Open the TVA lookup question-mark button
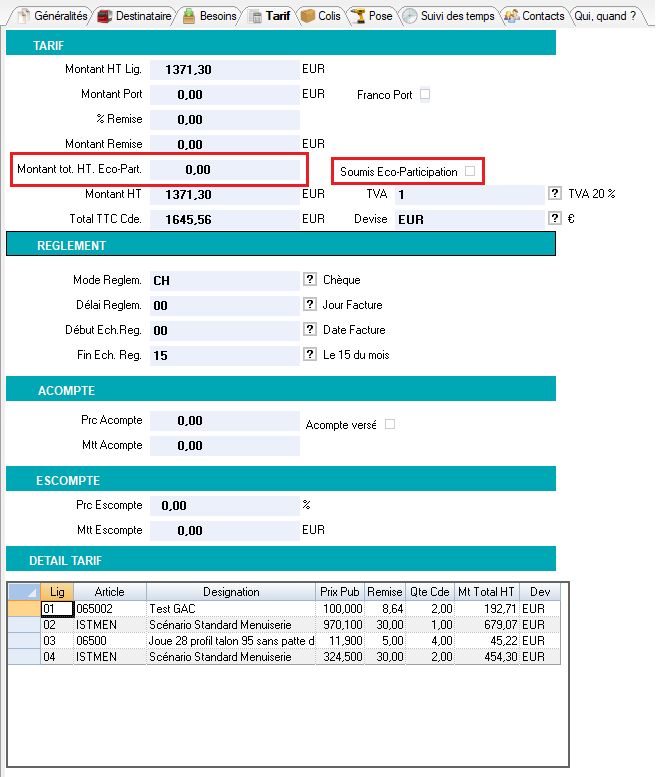Screen dimensions: 662x777 (x=554, y=194)
